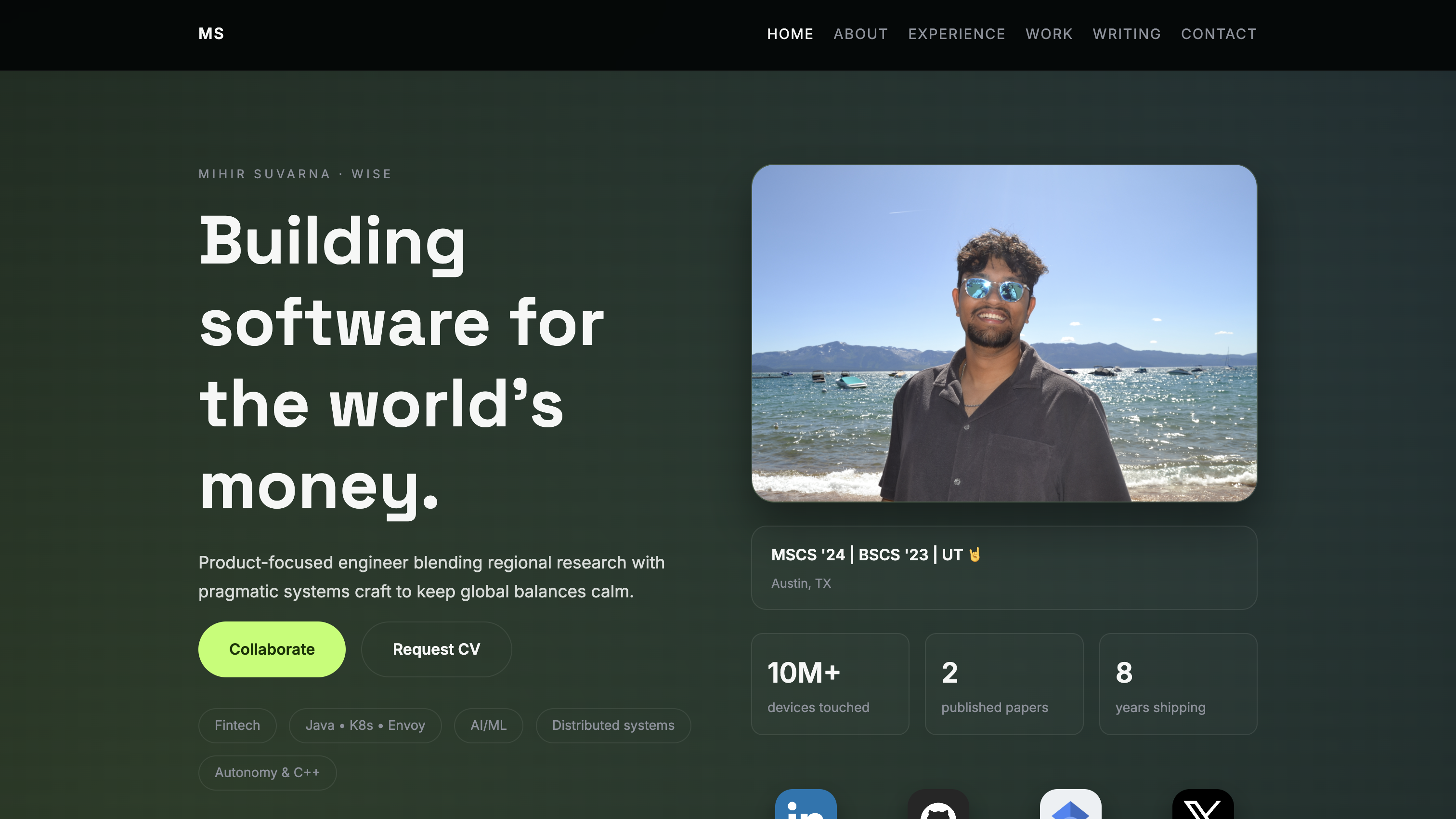
Task: Click the Request CV button
Action: tap(436, 649)
